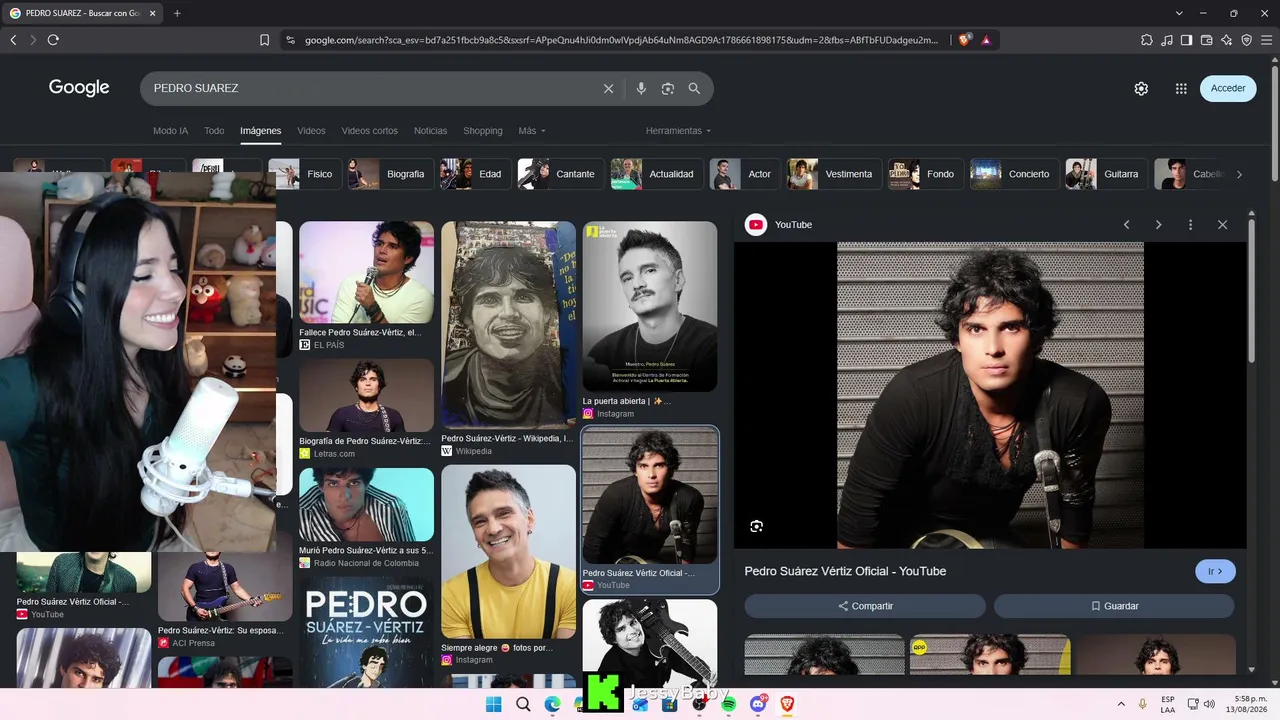Open the Videos cortos tab
1280x720 pixels.
[x=369, y=131]
